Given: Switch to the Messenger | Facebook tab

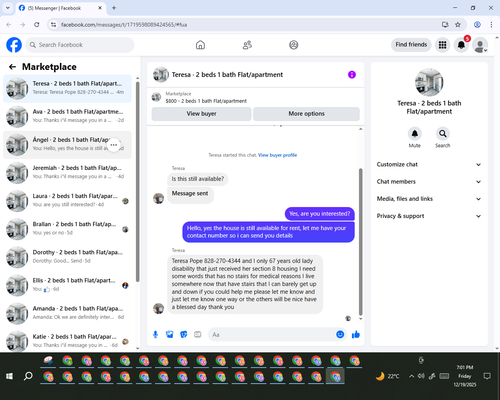Looking at the screenshot, I should pyautogui.click(x=60, y=8).
